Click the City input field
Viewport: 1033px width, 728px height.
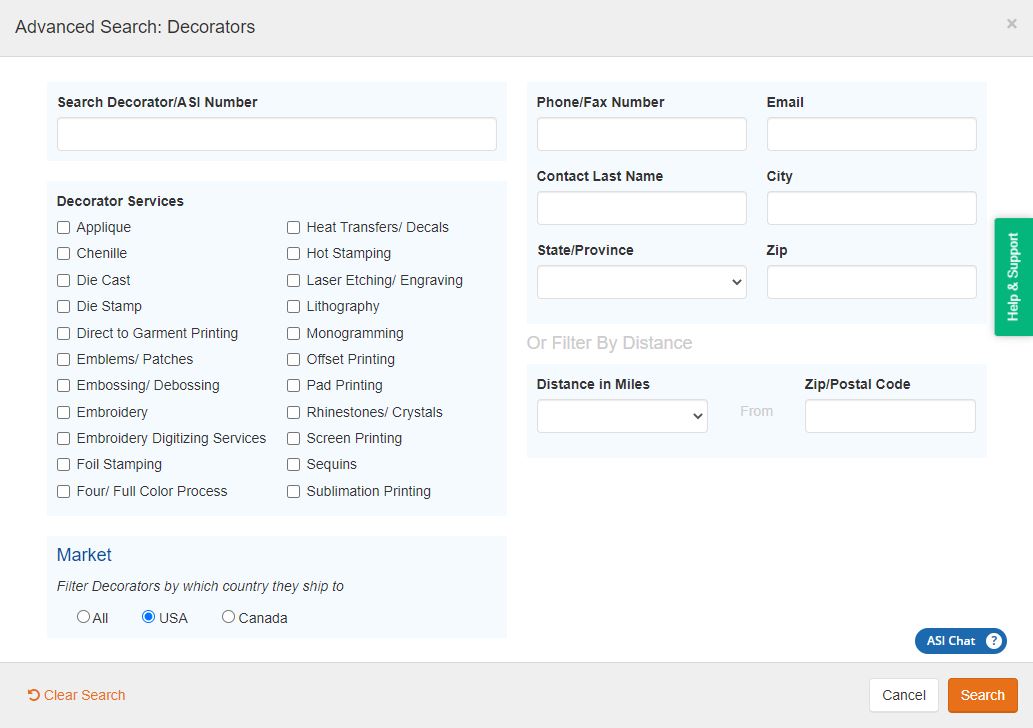pos(872,208)
